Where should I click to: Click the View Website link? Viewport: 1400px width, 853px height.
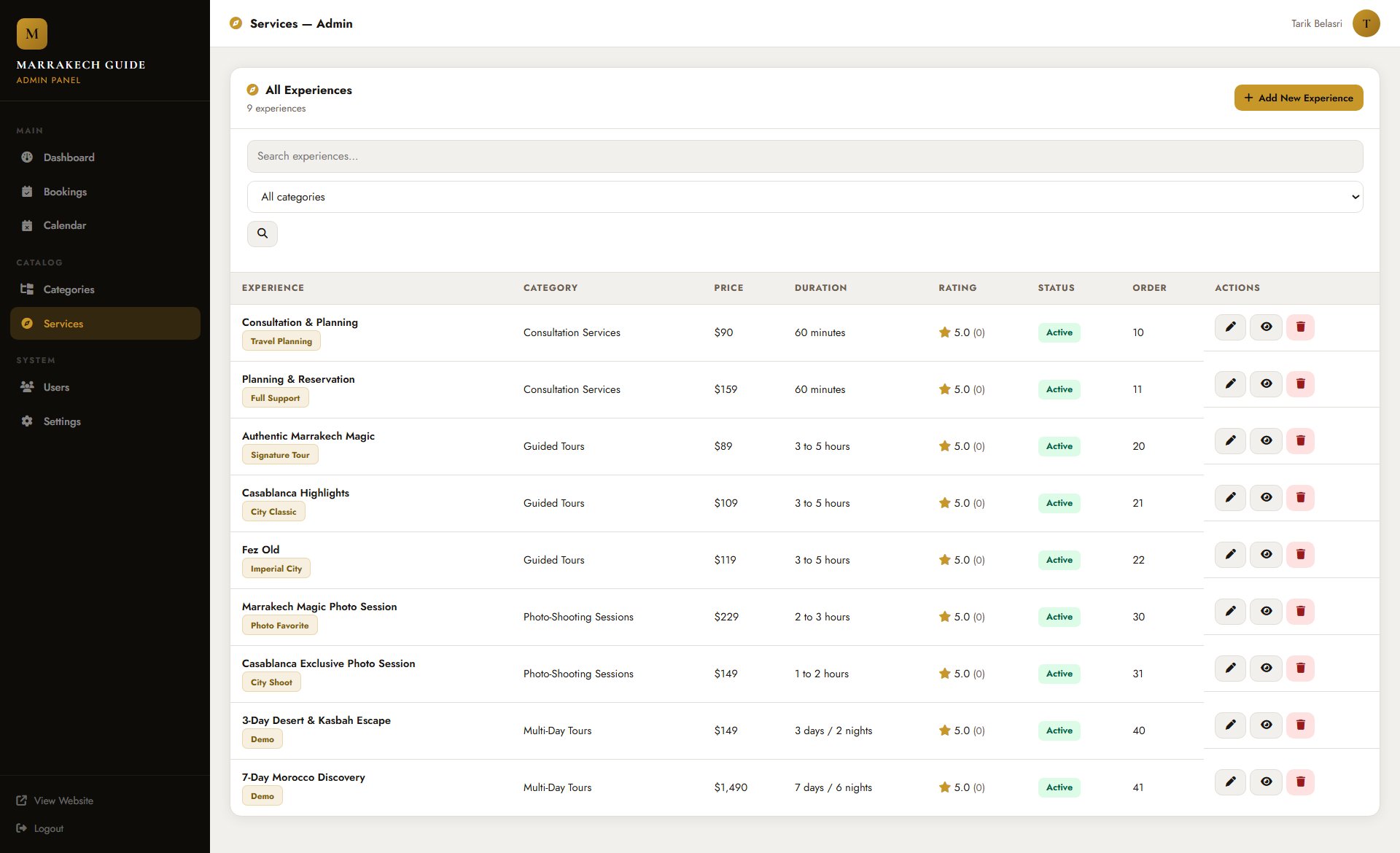pos(63,801)
